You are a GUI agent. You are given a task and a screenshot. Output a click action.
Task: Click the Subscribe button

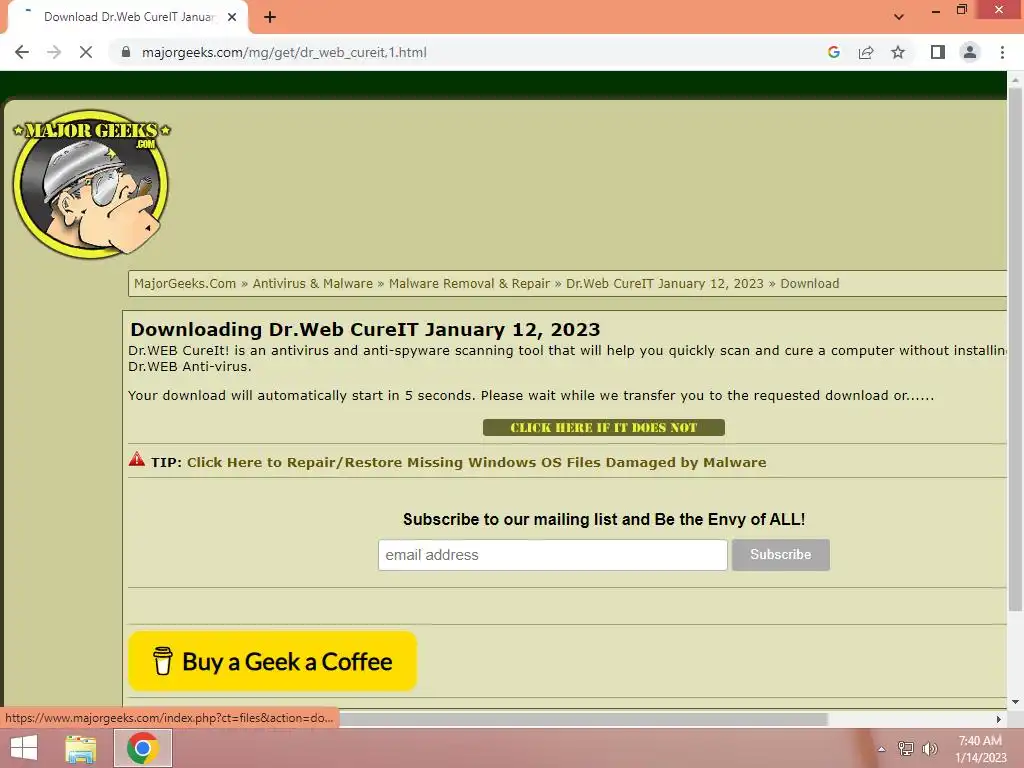point(780,555)
